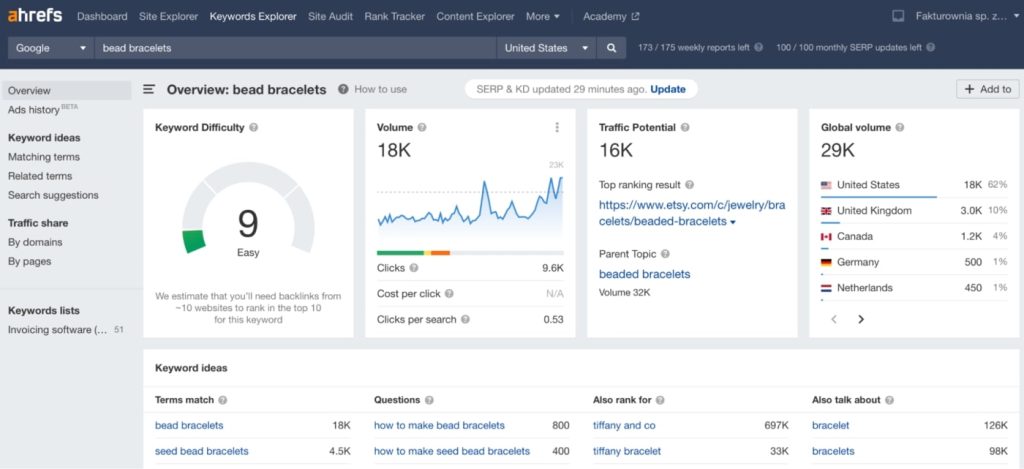This screenshot has height=469, width=1024.
Task: Open Traffic share By domains
Action: point(35,242)
